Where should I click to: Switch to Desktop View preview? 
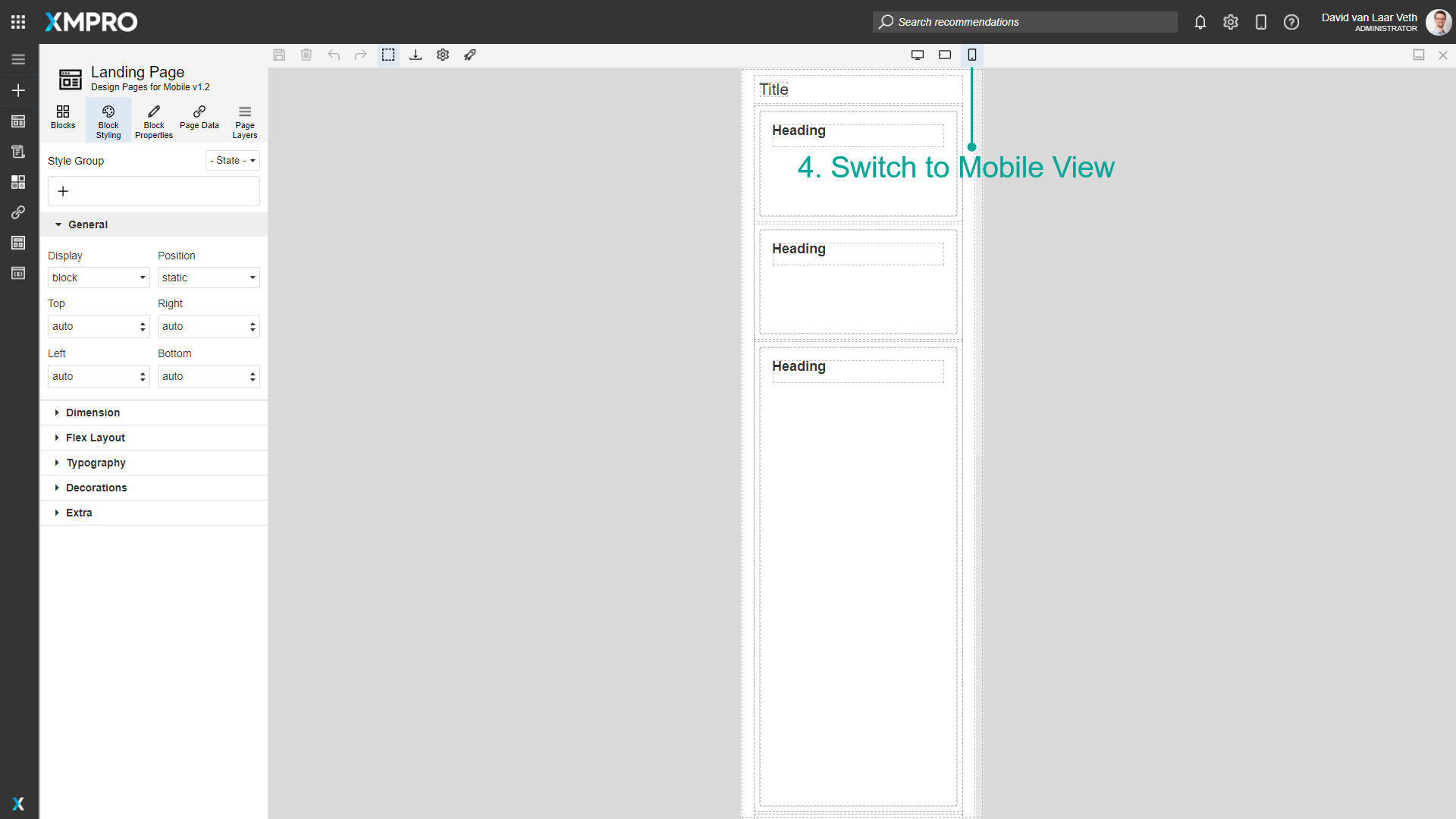pos(918,55)
